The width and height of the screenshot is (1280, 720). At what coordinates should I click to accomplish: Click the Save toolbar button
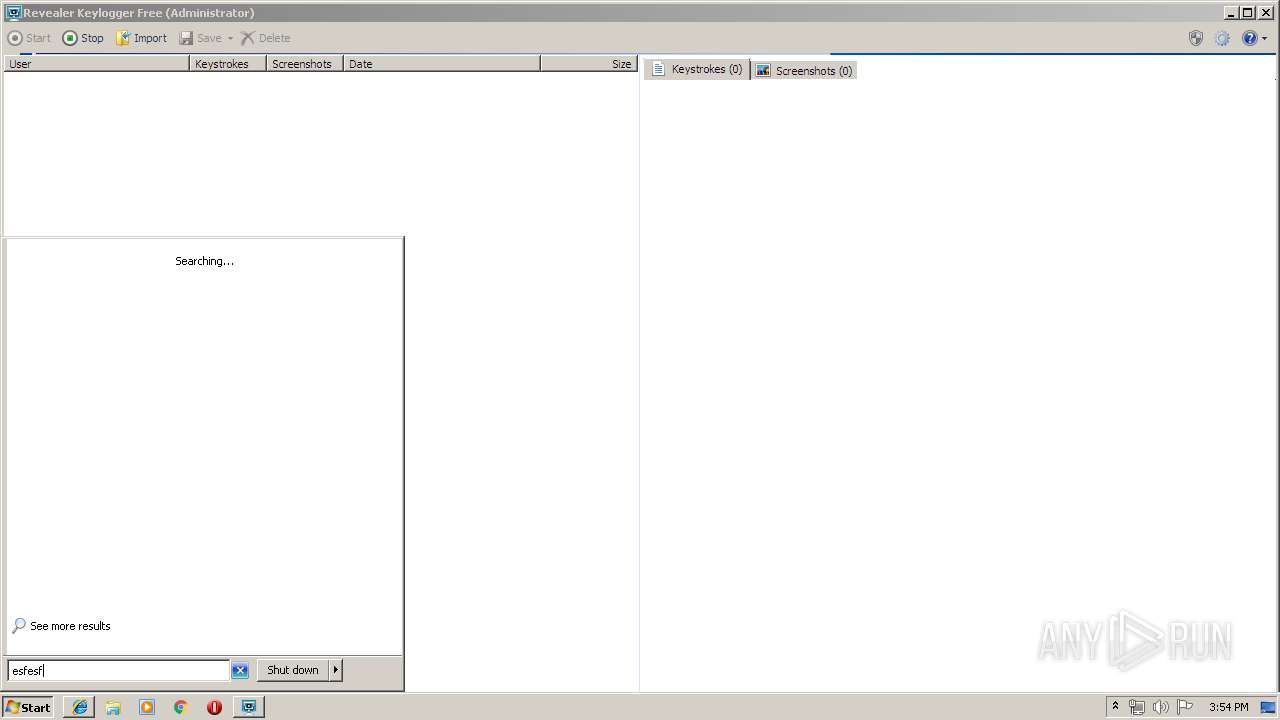point(200,38)
